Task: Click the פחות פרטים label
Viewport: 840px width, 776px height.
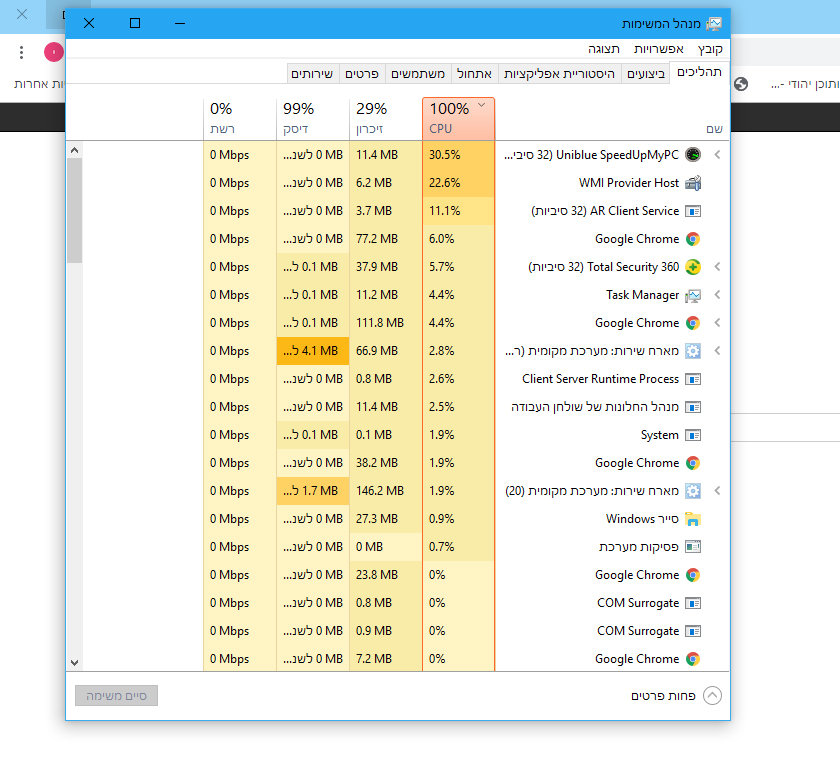Action: [x=663, y=696]
